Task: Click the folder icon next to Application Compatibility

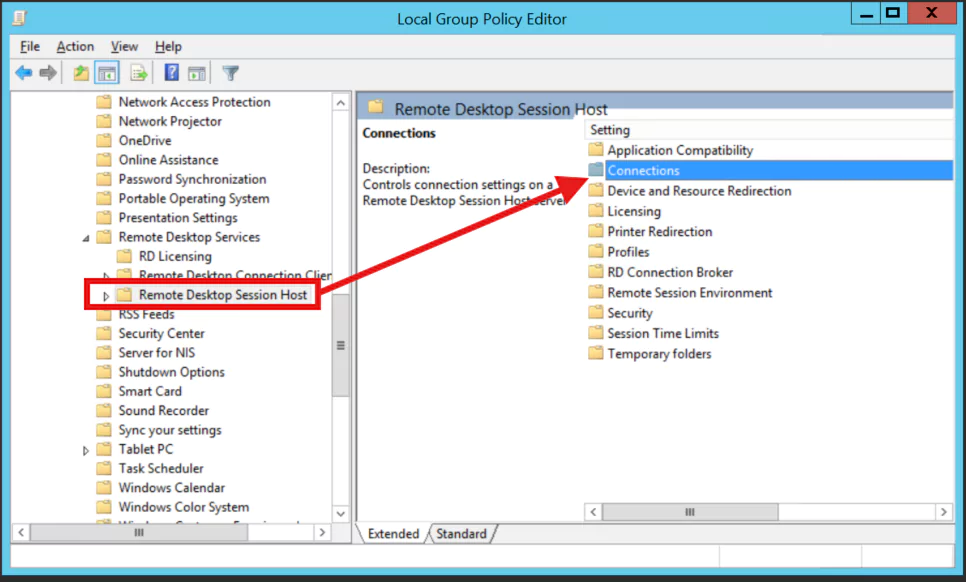Action: pyautogui.click(x=595, y=150)
